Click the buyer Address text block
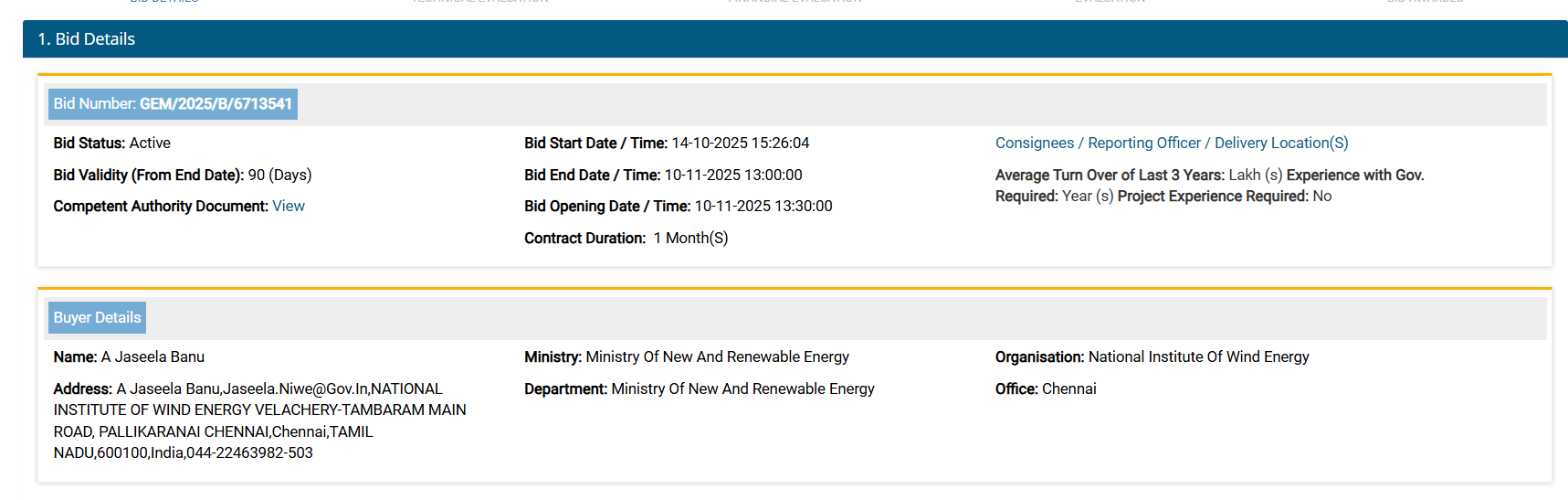 (259, 421)
